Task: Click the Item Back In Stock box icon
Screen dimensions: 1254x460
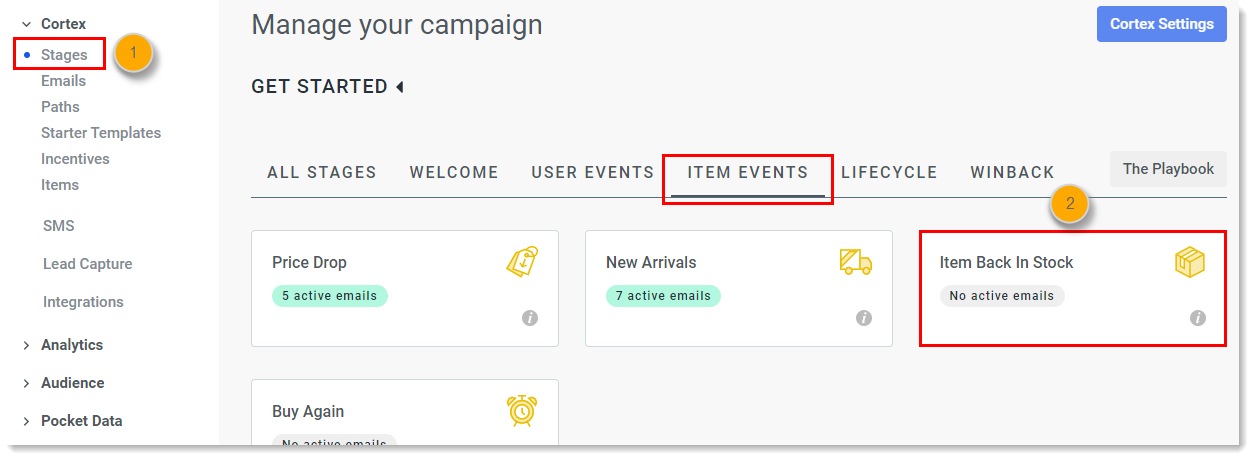Action: [x=1189, y=262]
